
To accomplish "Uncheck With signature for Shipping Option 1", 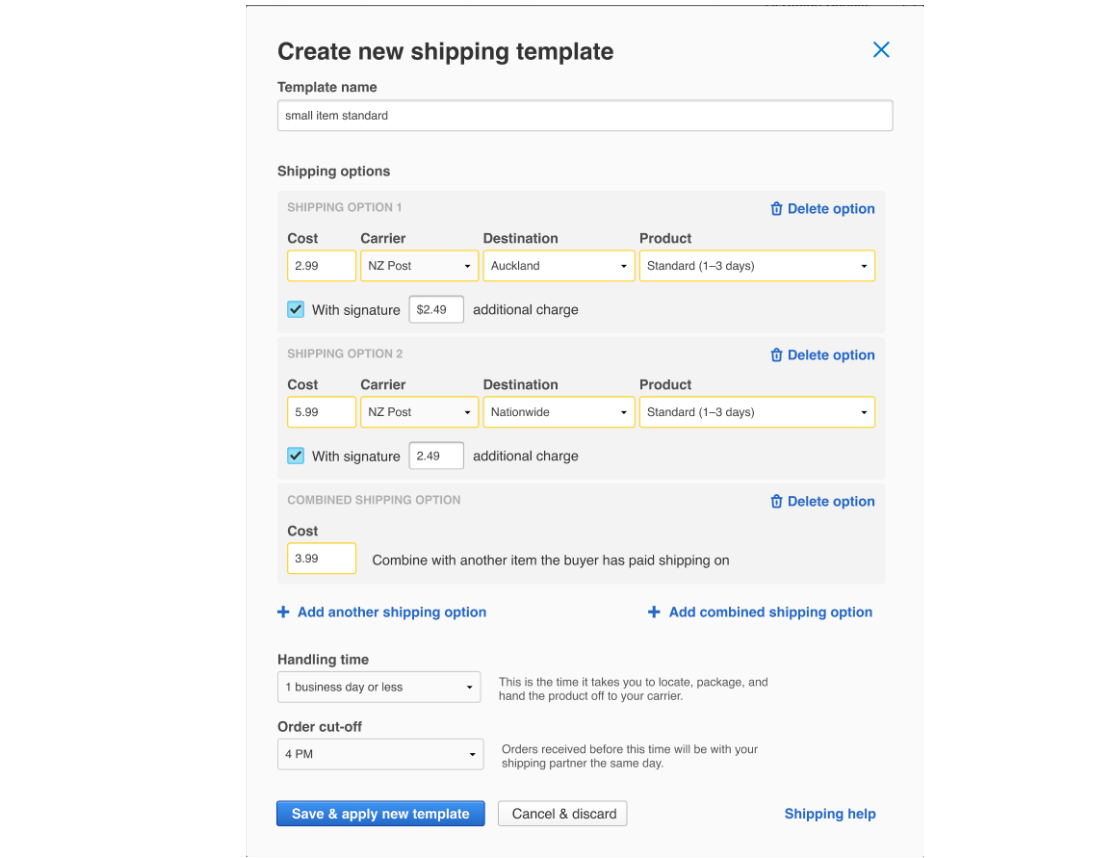I will [x=295, y=309].
